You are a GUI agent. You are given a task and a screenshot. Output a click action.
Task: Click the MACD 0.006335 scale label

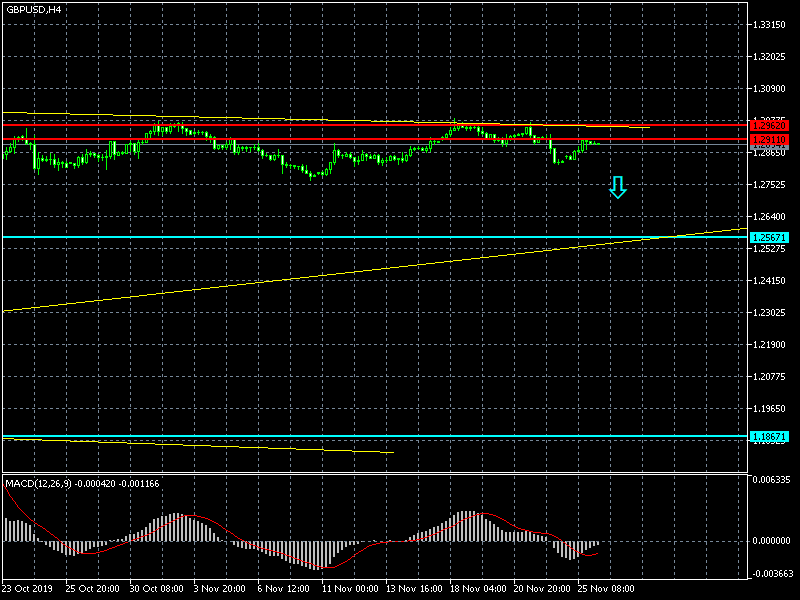[772, 480]
